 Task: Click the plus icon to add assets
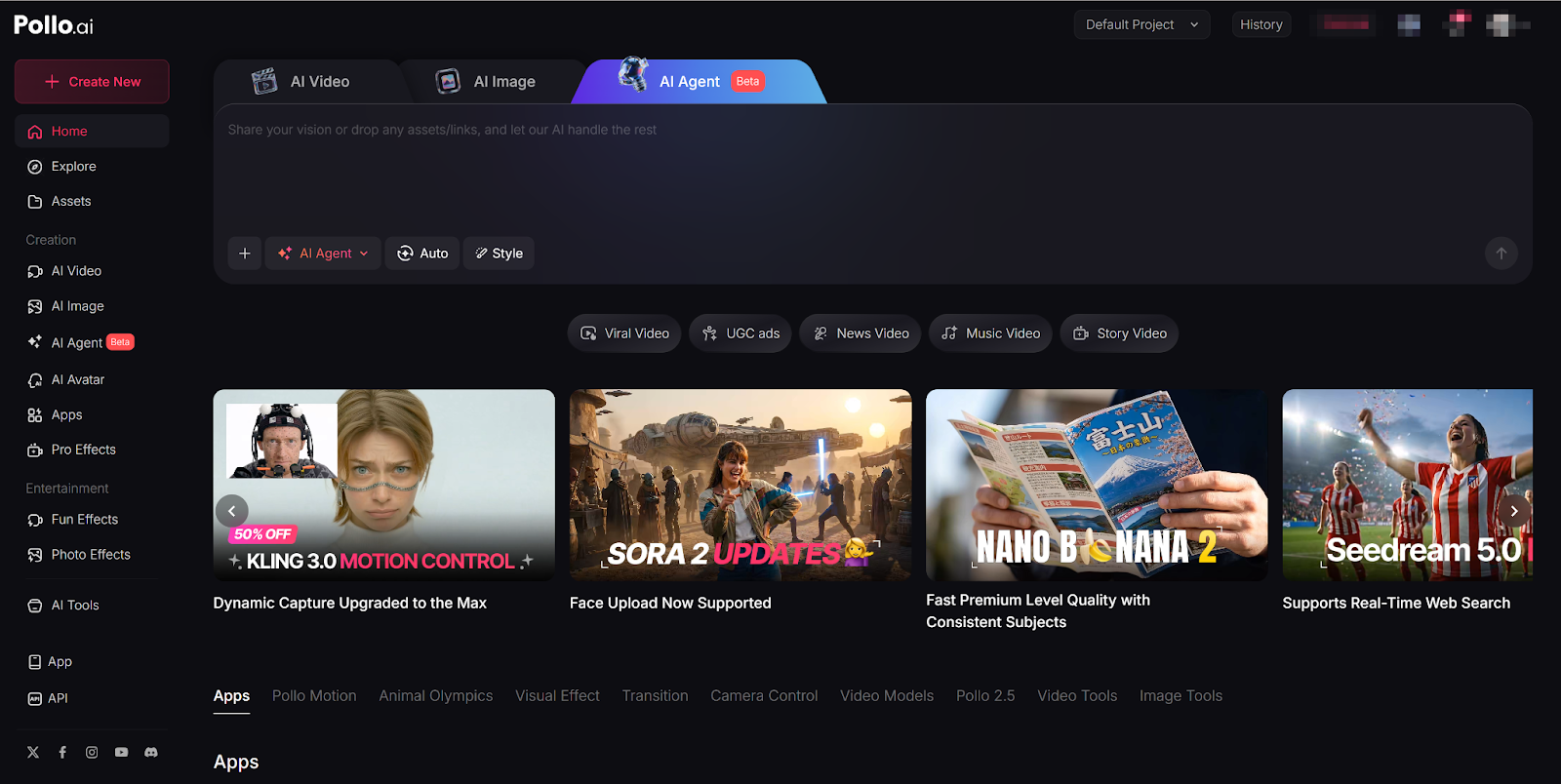click(x=244, y=254)
